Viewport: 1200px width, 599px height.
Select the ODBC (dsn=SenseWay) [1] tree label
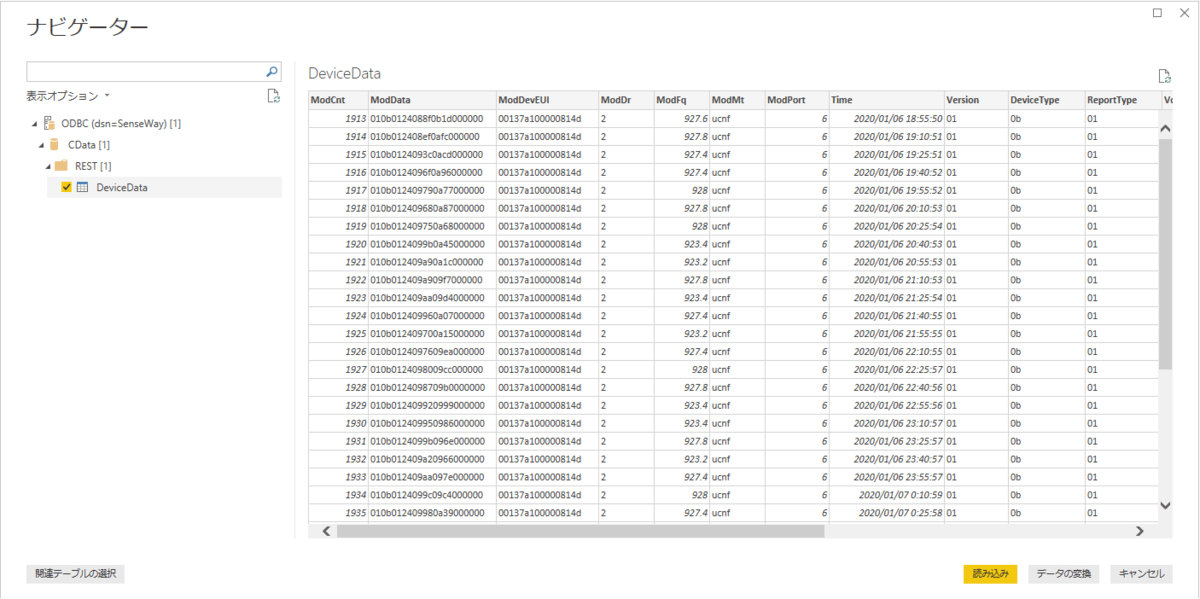click(x=121, y=124)
